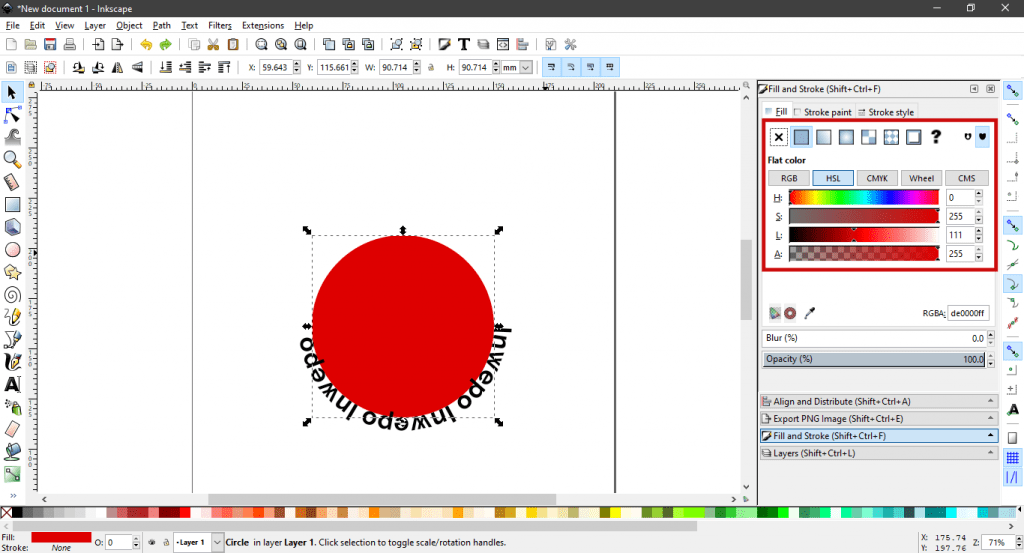Screen dimensions: 1024x553
Task: Activate the Text tool
Action: 13,384
